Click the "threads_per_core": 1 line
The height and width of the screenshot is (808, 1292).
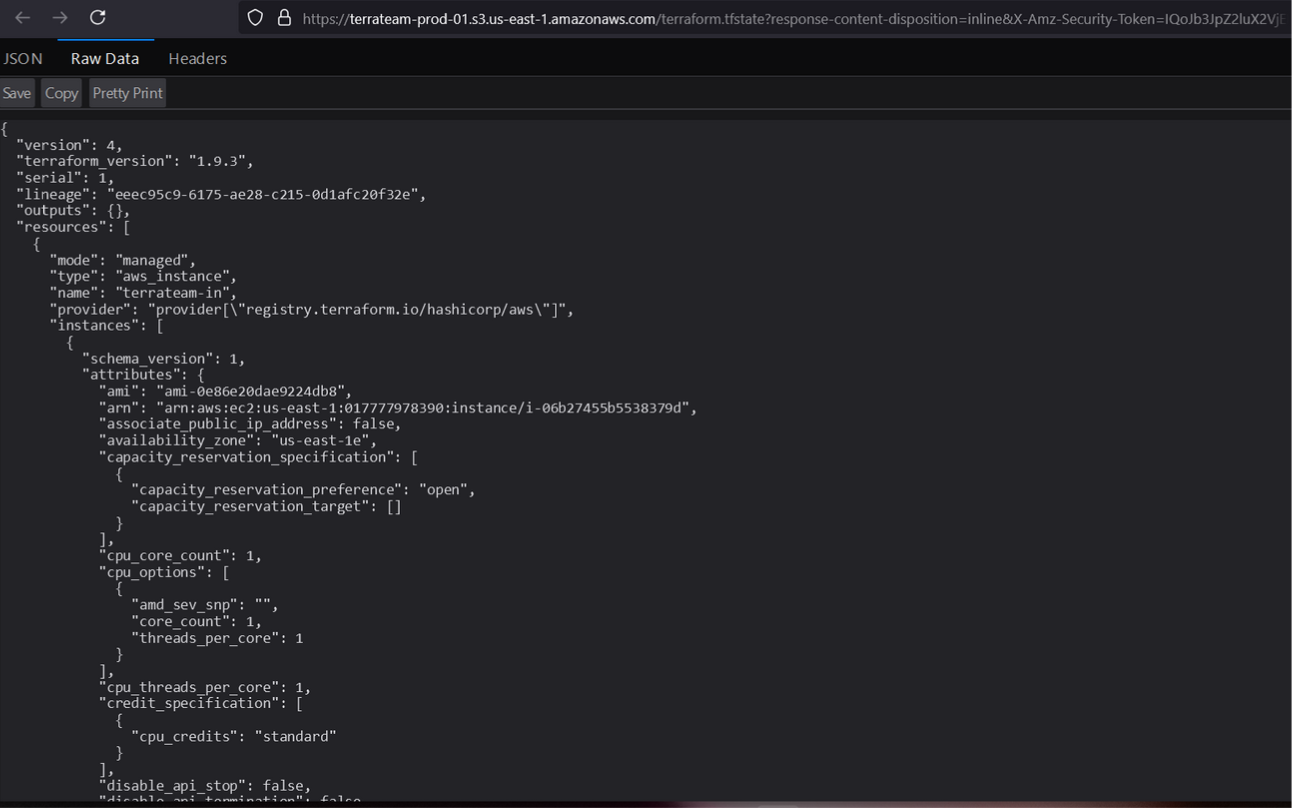click(x=217, y=638)
